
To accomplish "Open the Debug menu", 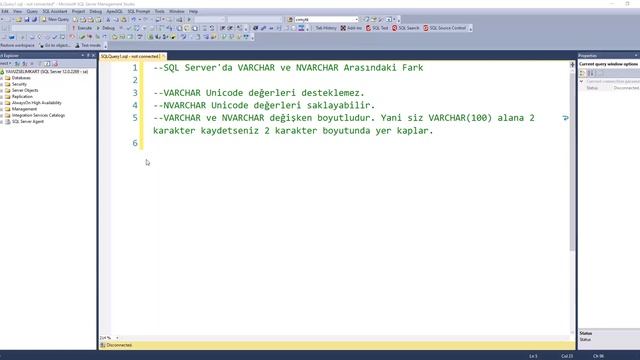I will point(96,11).
